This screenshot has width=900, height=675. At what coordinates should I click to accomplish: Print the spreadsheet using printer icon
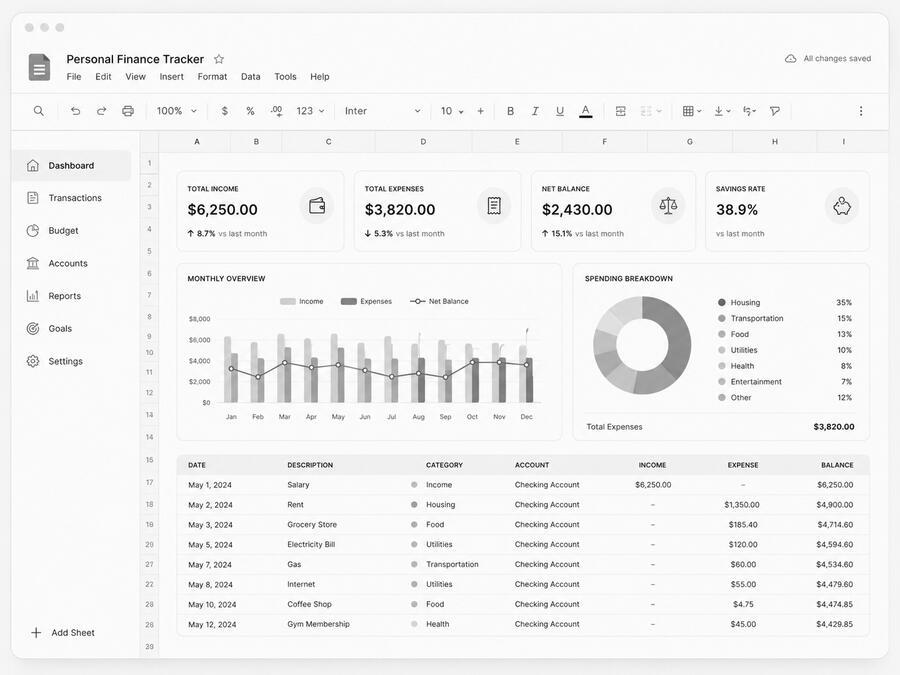pyautogui.click(x=128, y=111)
